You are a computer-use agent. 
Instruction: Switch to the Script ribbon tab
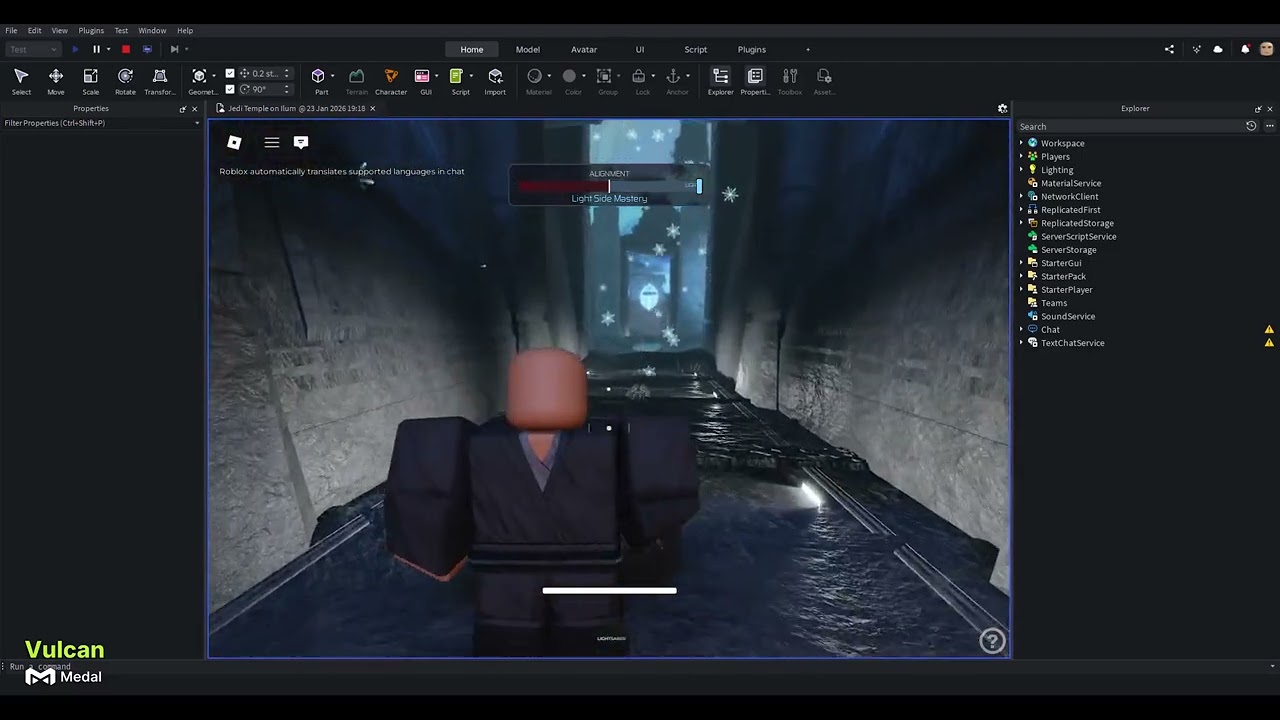696,49
